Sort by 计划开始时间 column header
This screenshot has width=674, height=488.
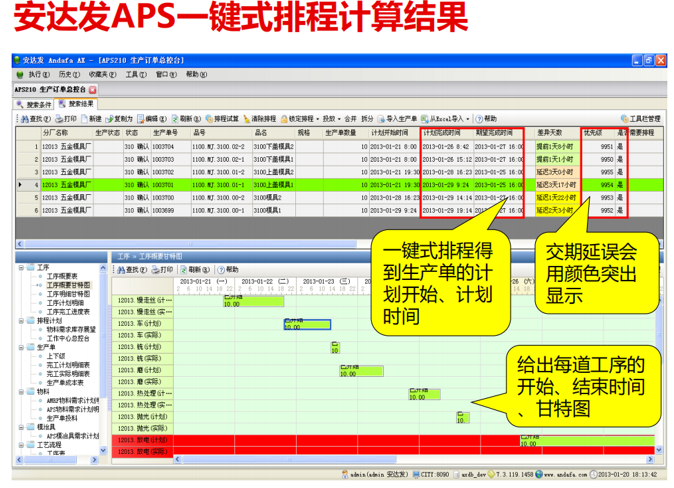point(394,133)
